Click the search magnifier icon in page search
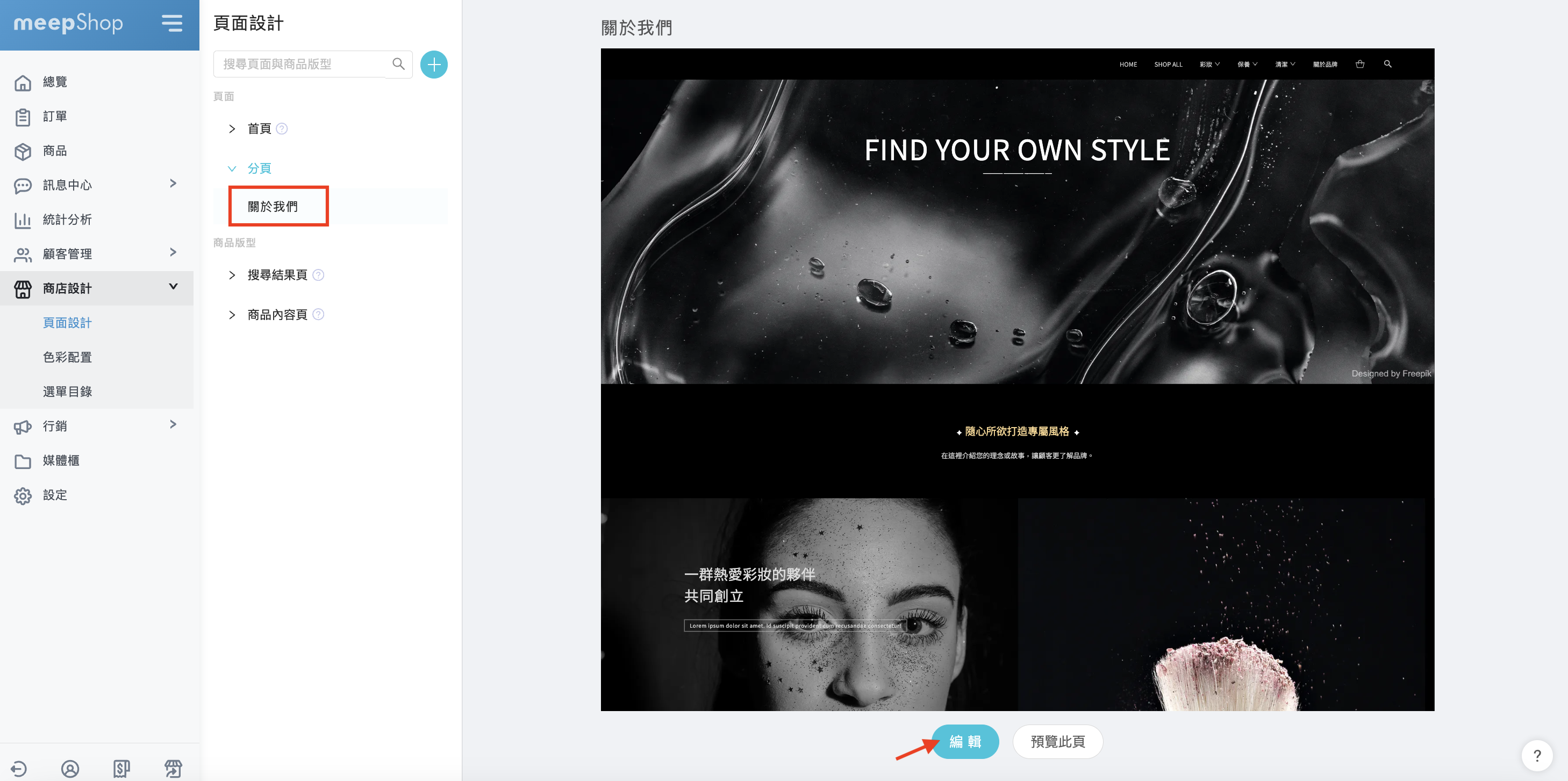This screenshot has width=1568, height=781. (x=398, y=64)
